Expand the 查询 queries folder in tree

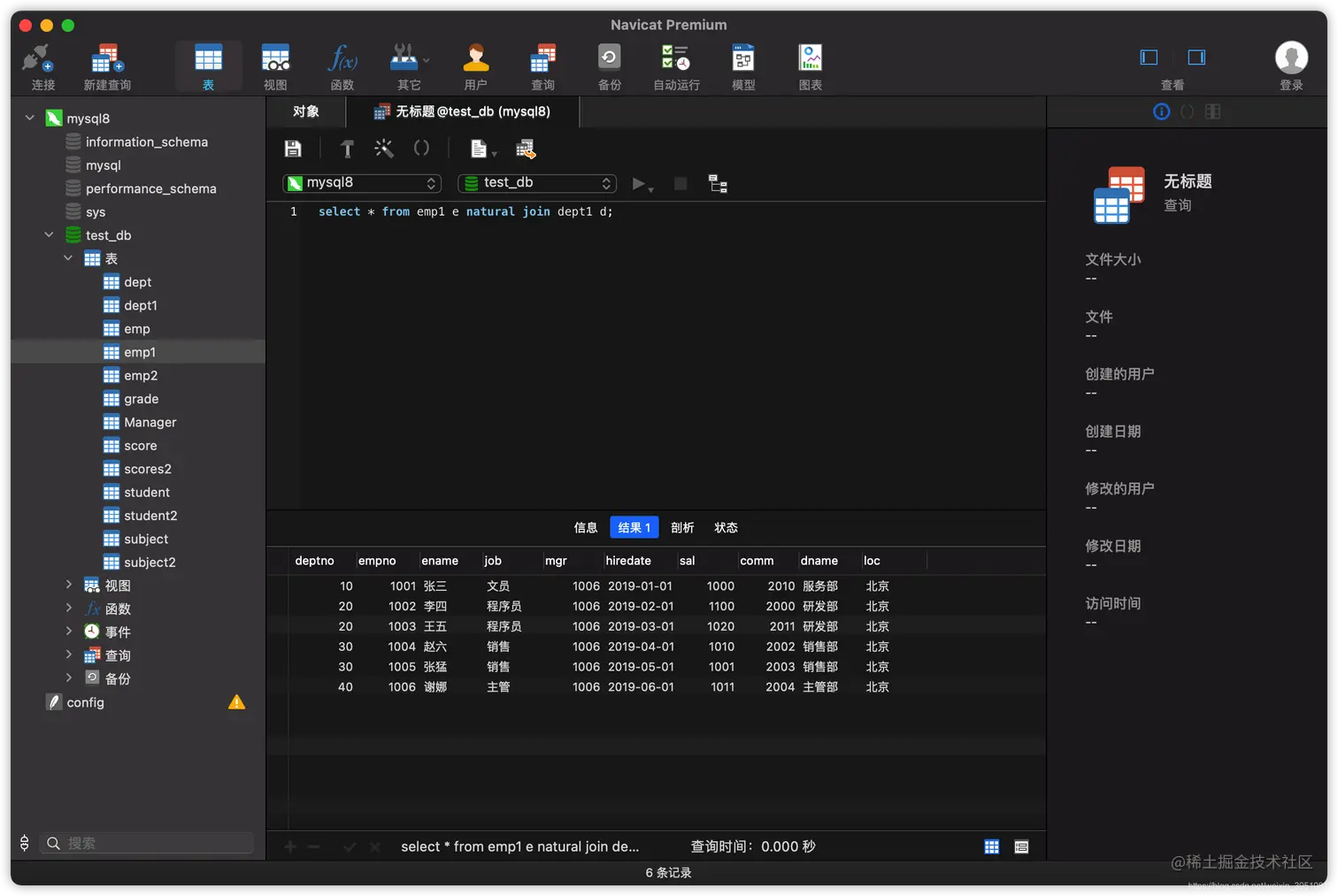click(x=68, y=654)
